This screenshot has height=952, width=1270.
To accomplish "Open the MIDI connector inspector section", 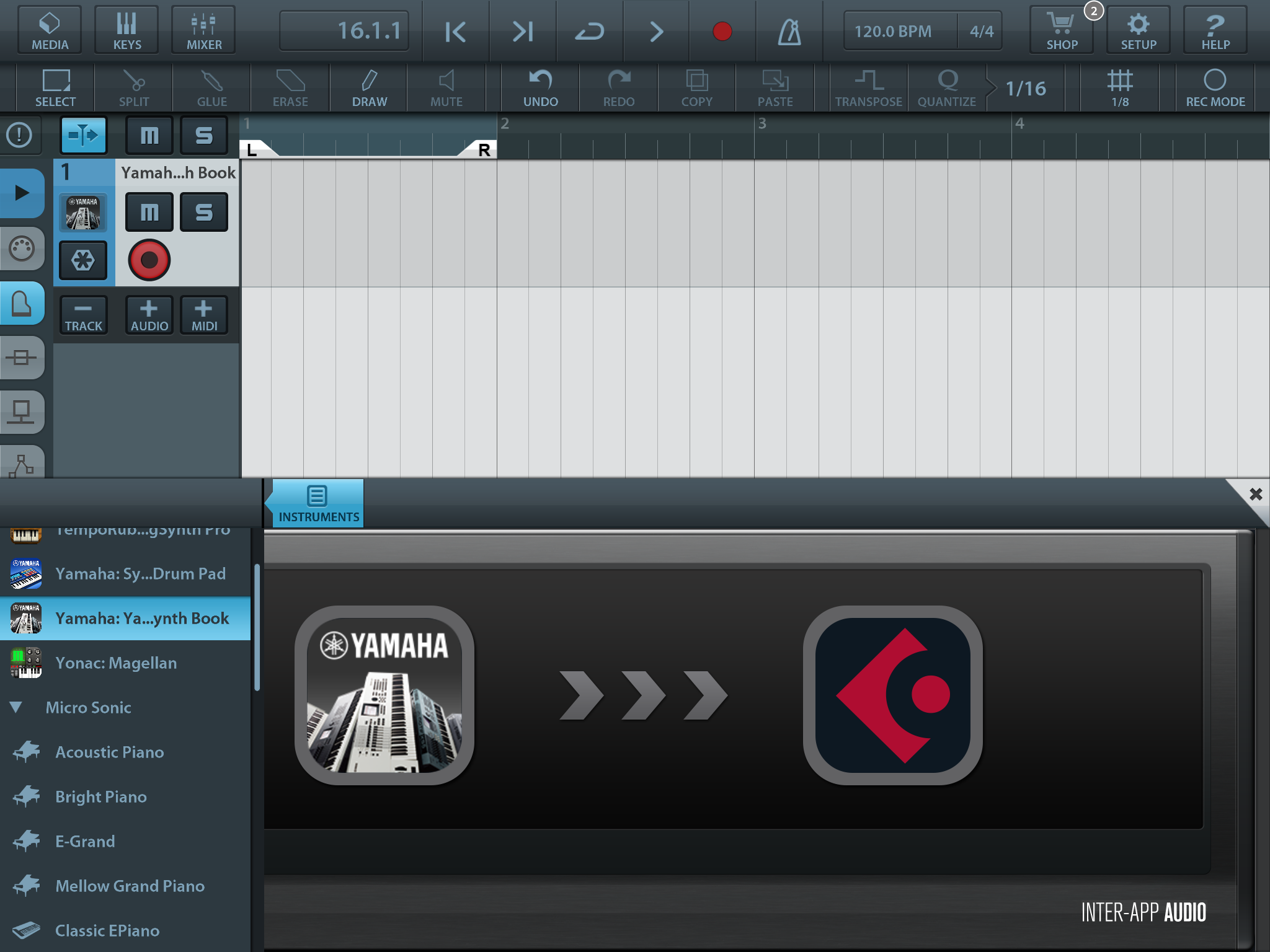I will coord(22,249).
